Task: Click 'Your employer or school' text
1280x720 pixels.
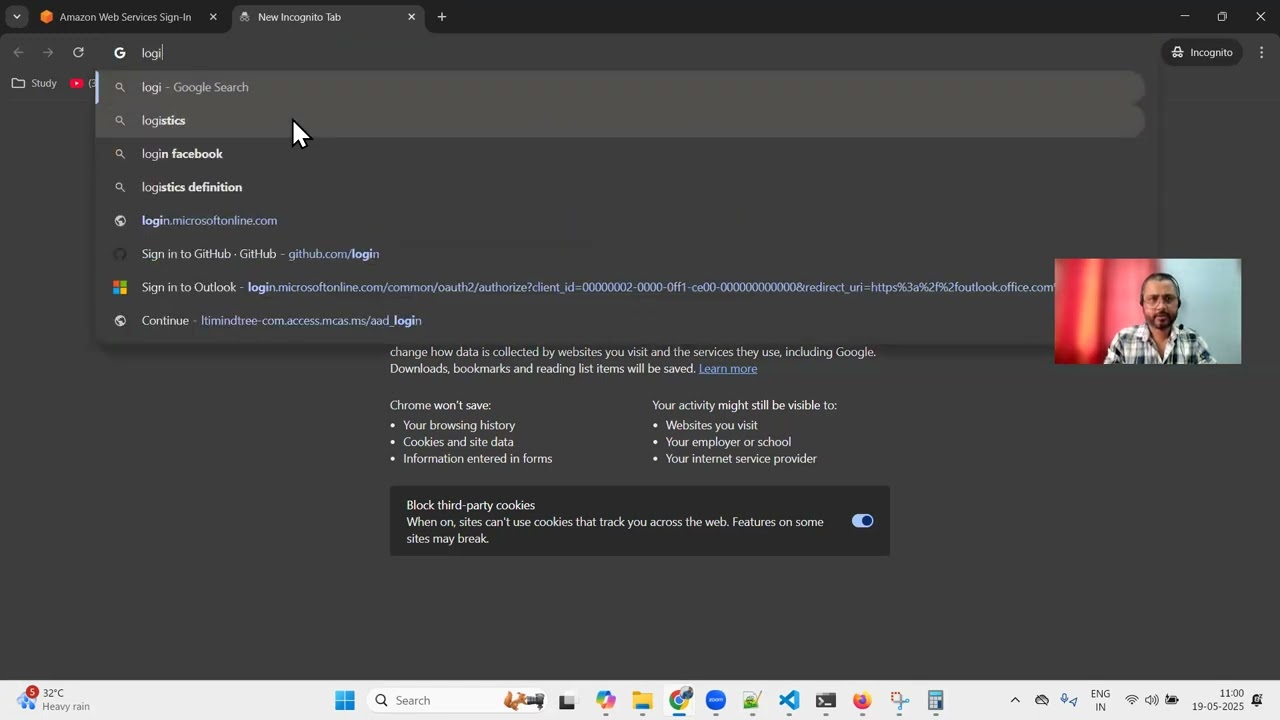Action: [x=728, y=442]
